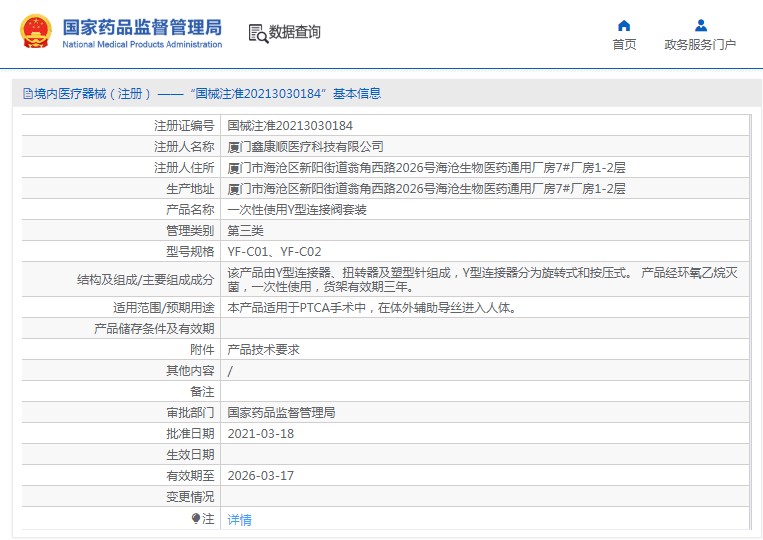Click National Medical Products Administration text
The width and height of the screenshot is (763, 540).
click(x=142, y=44)
